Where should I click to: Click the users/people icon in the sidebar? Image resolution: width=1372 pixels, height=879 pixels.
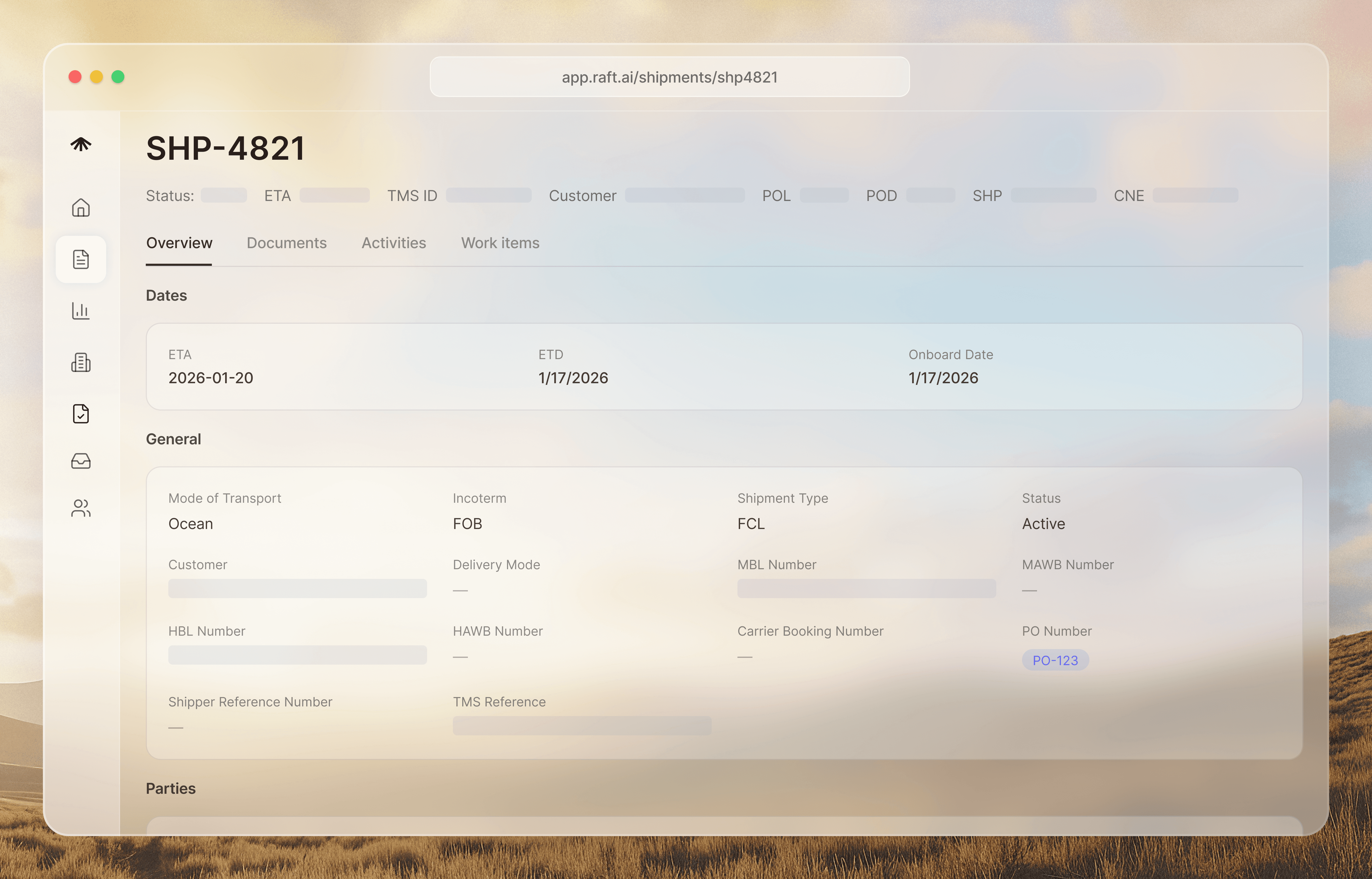(80, 508)
